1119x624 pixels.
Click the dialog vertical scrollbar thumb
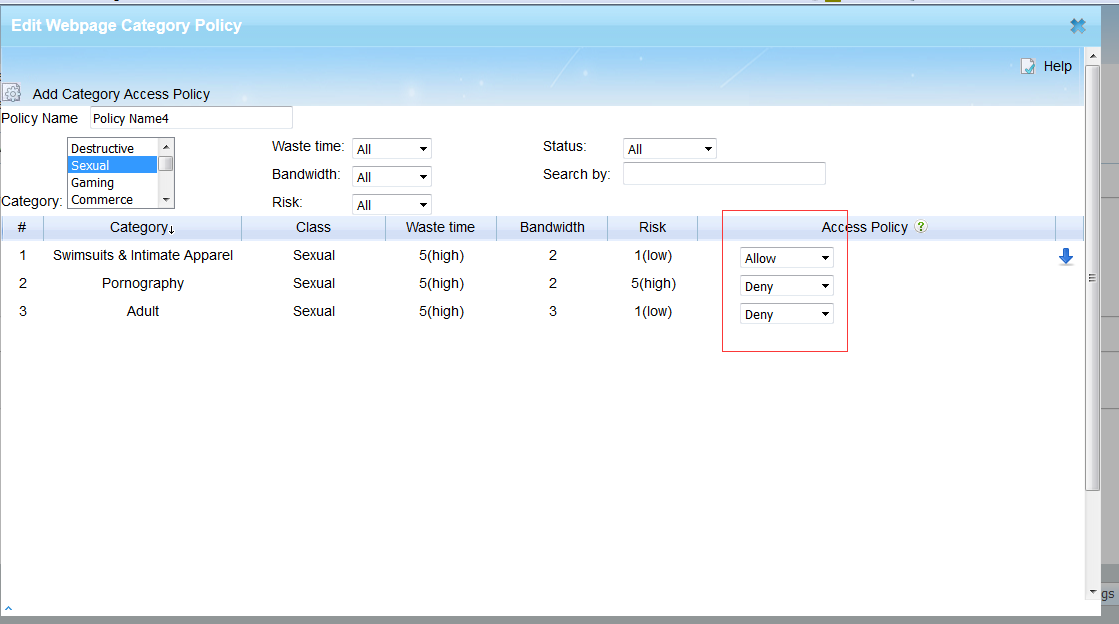click(1093, 278)
